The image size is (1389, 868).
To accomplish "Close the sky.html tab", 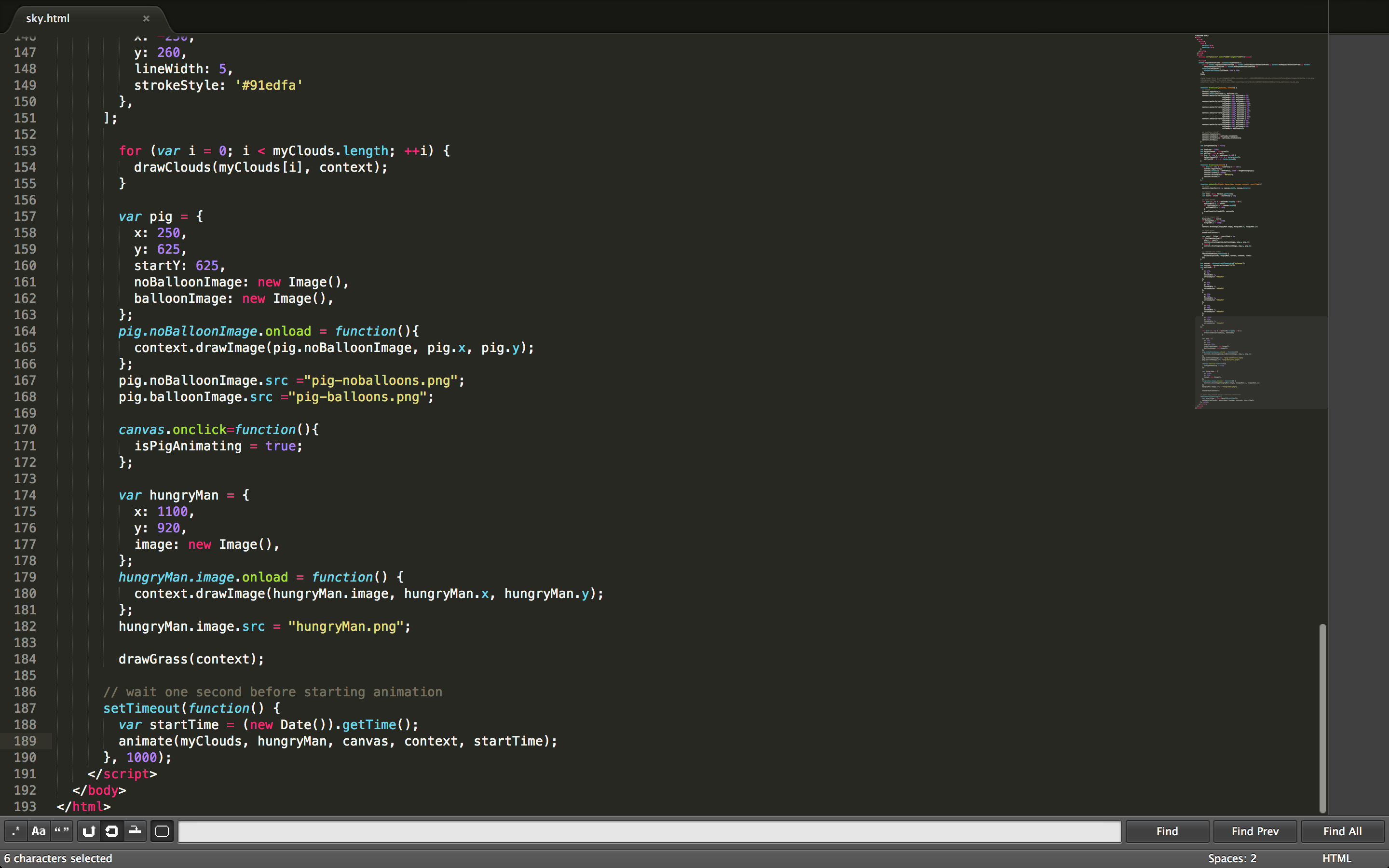I will point(146,18).
